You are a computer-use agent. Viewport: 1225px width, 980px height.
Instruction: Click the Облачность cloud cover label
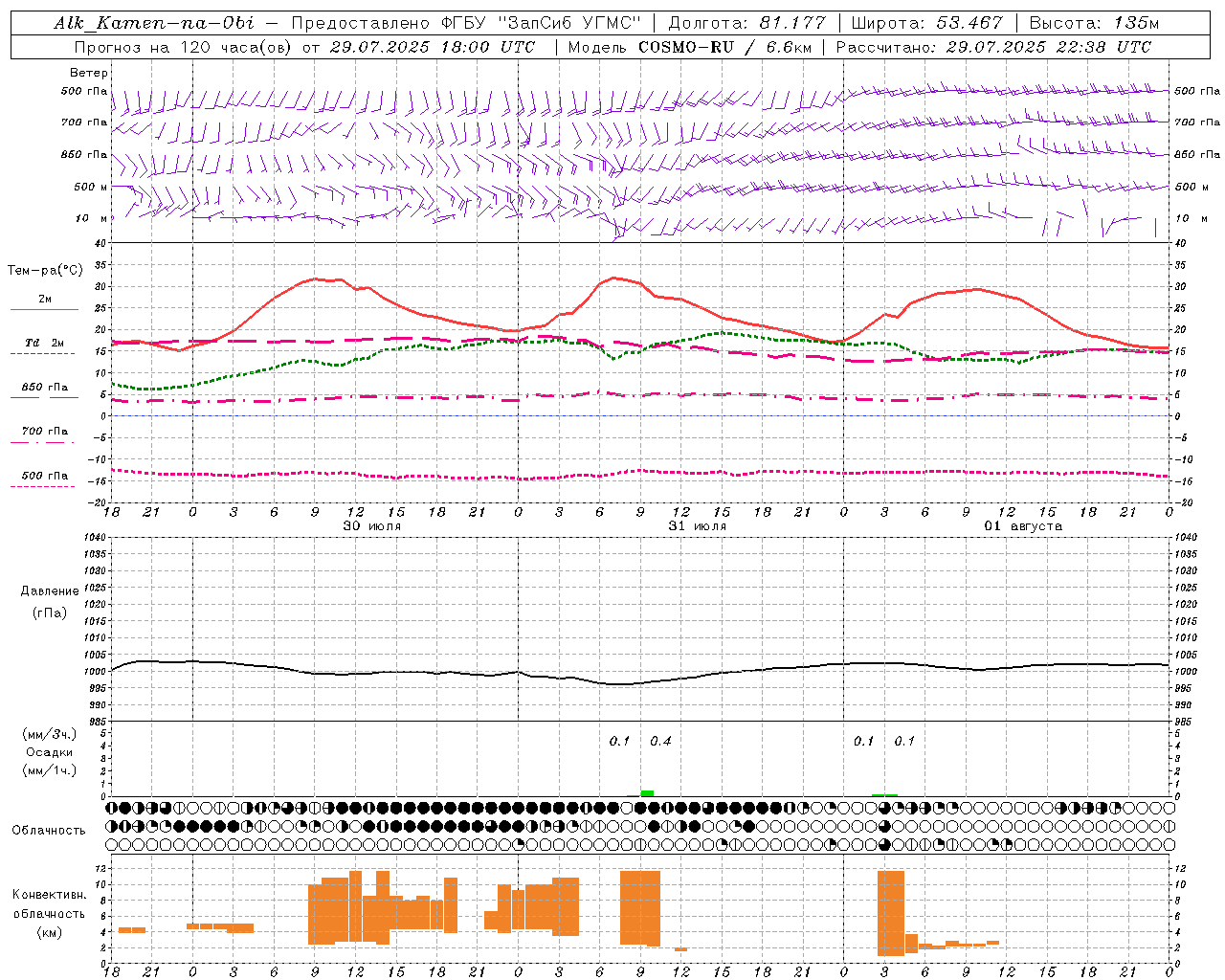49,830
